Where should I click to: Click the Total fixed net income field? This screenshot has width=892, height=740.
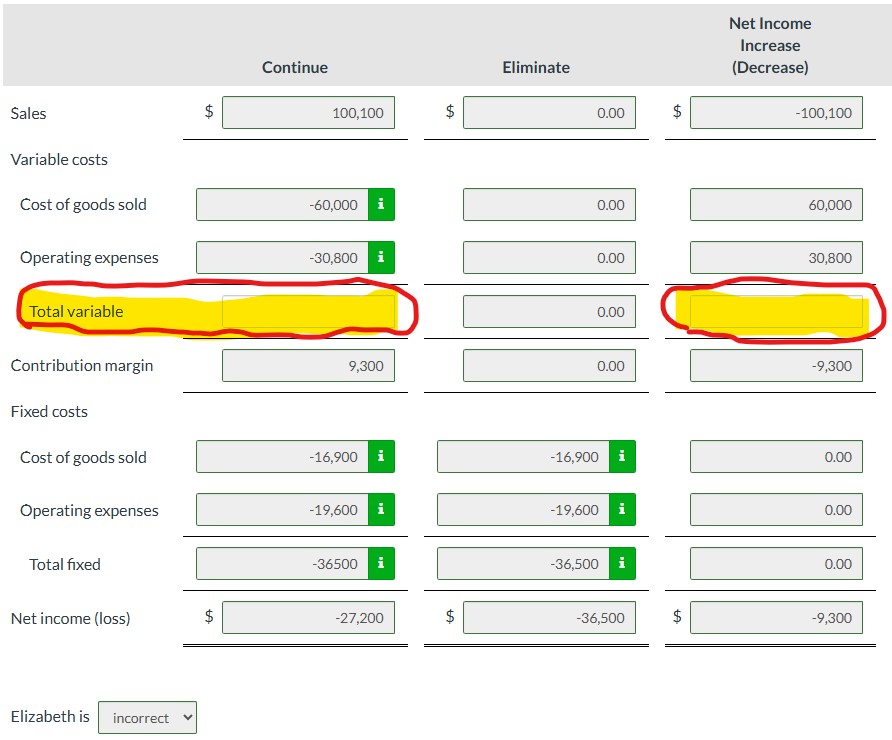[x=777, y=564]
